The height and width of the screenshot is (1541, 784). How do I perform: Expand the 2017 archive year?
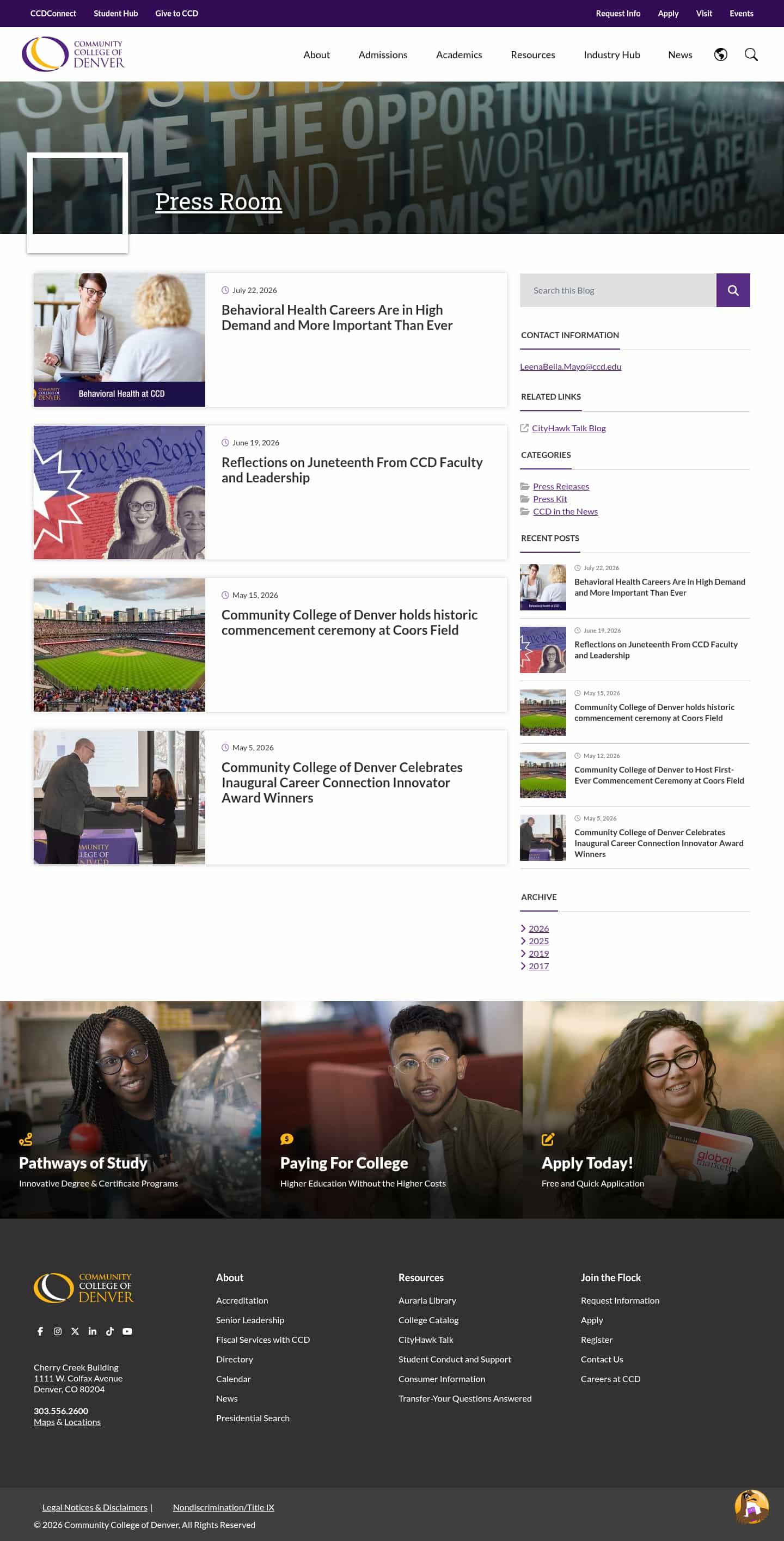(538, 966)
